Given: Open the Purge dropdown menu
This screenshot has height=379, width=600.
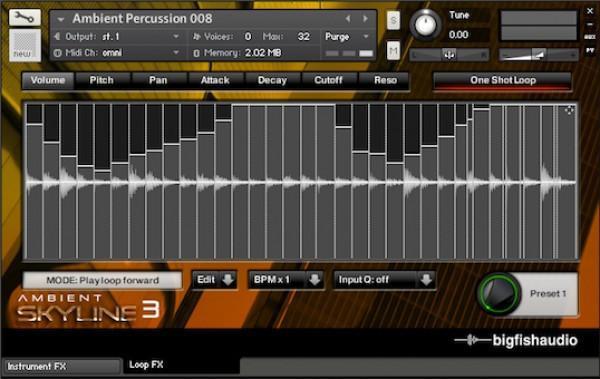Looking at the screenshot, I should [x=347, y=37].
